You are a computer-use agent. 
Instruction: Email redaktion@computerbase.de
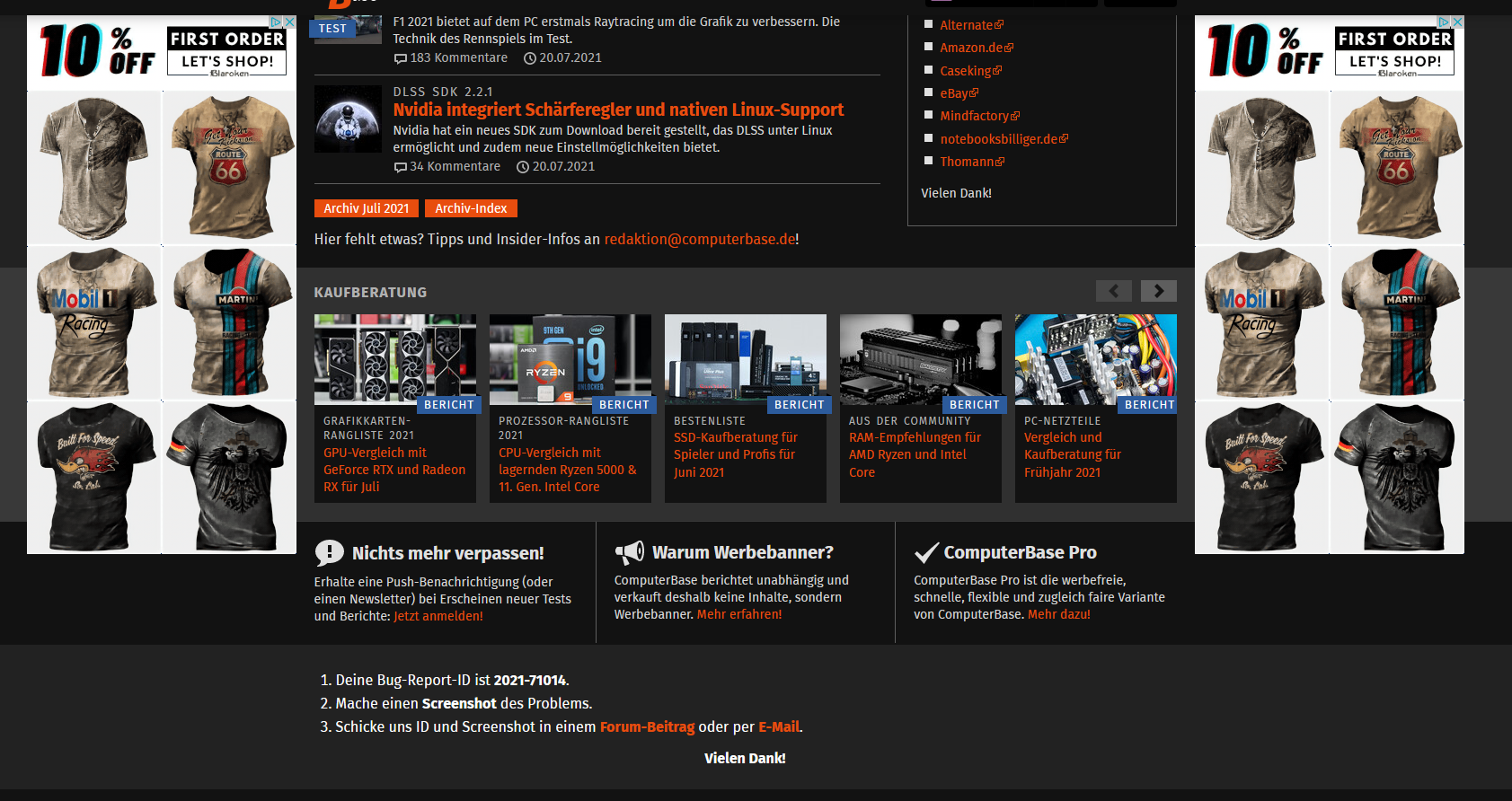tap(699, 239)
